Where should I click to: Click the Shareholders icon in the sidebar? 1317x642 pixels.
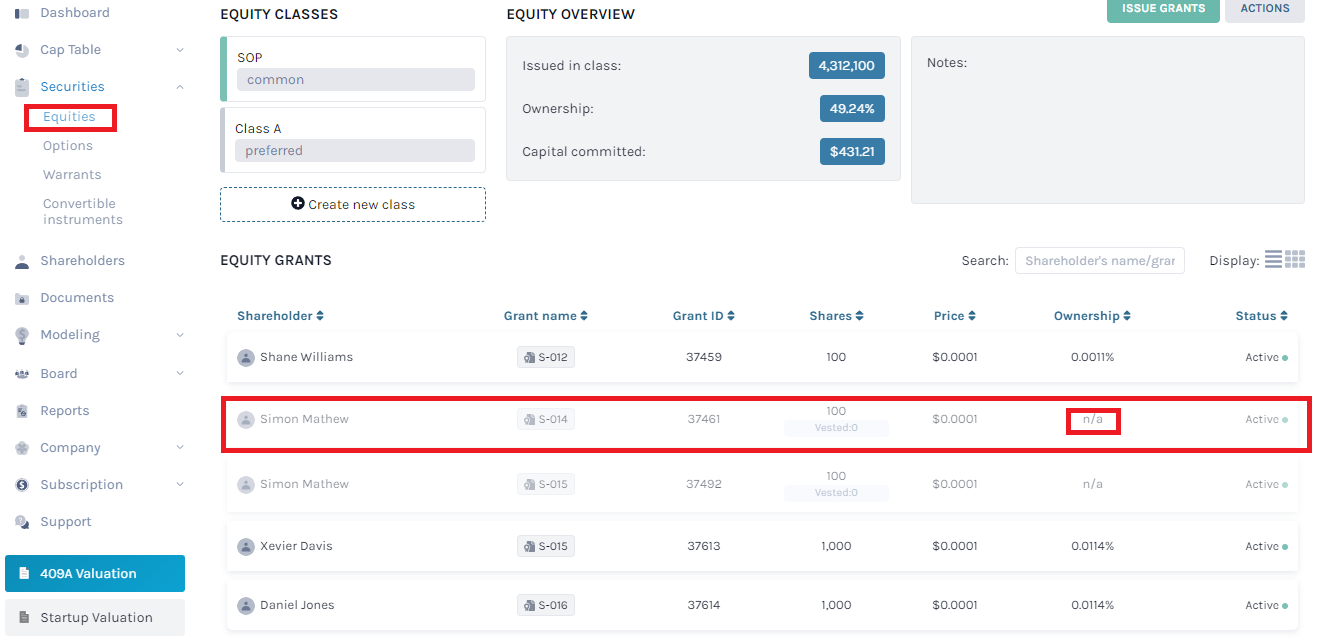tap(21, 260)
